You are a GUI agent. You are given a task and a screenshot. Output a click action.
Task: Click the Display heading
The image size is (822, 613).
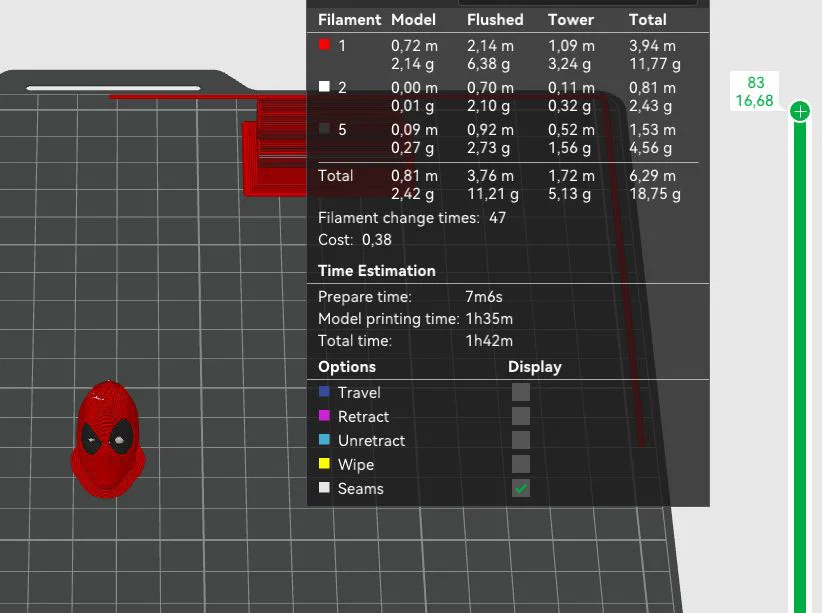[x=534, y=367]
